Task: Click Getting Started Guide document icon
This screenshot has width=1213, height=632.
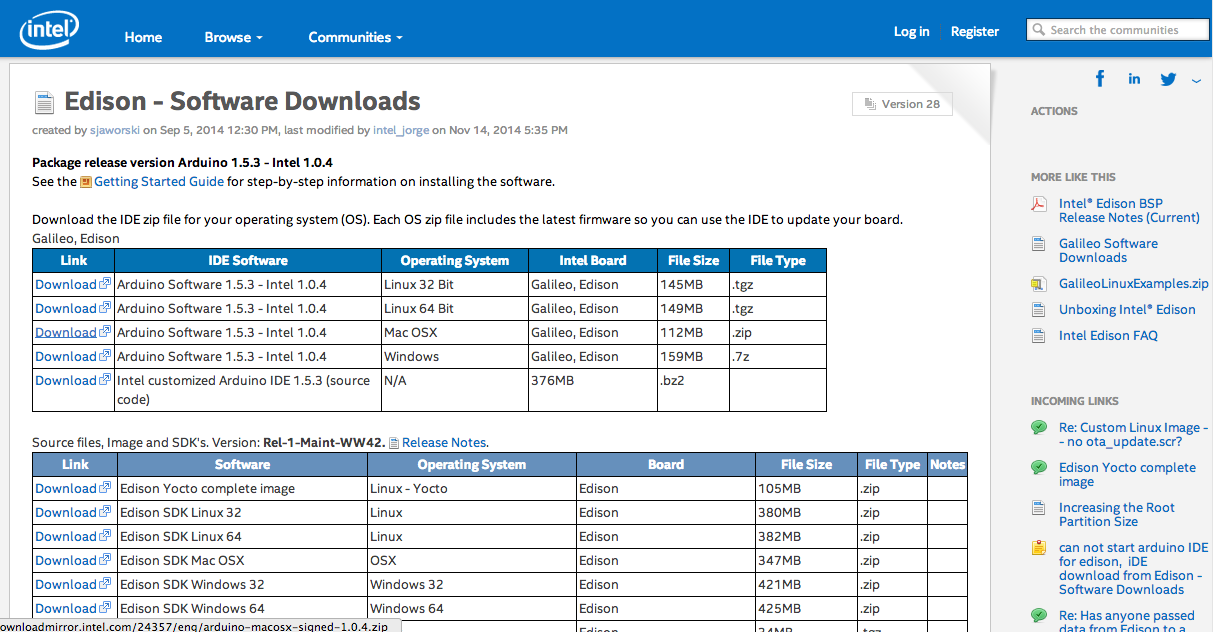Action: click(x=86, y=182)
